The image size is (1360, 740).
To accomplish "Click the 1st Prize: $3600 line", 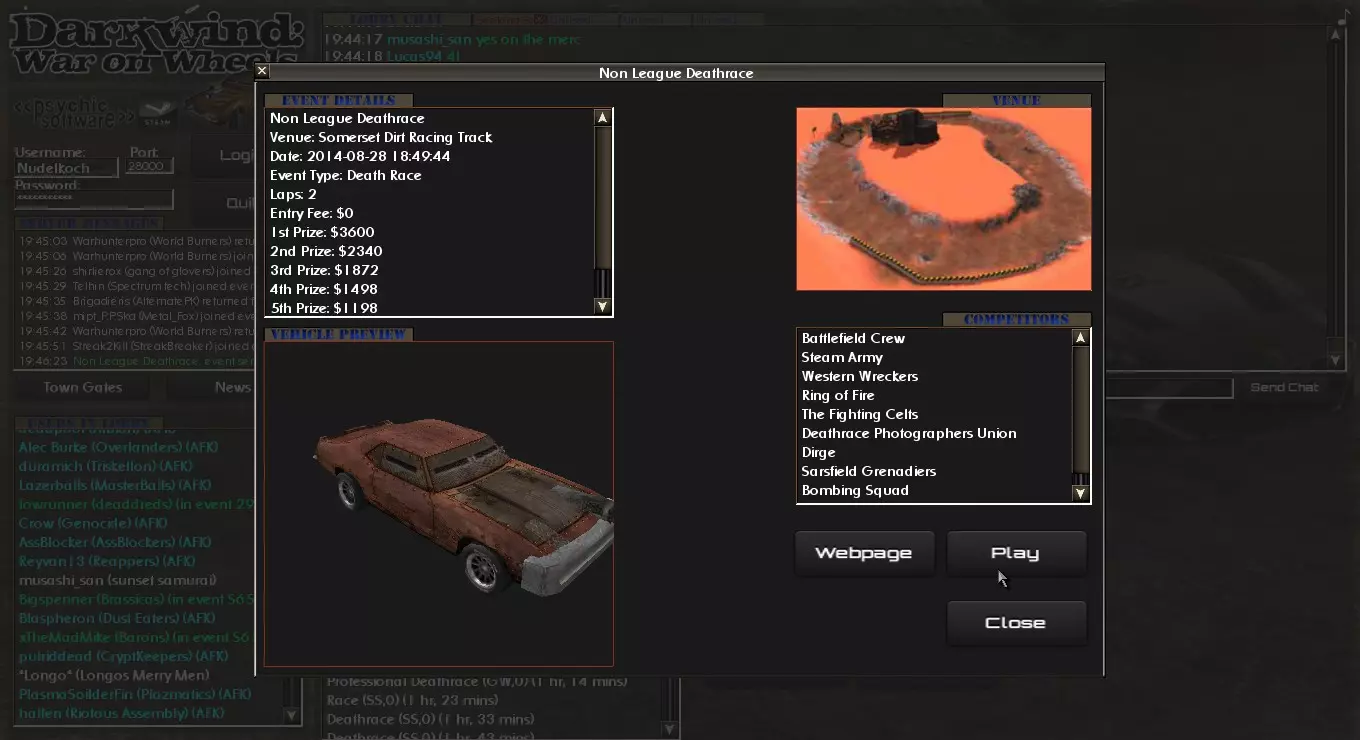I will (x=322, y=232).
